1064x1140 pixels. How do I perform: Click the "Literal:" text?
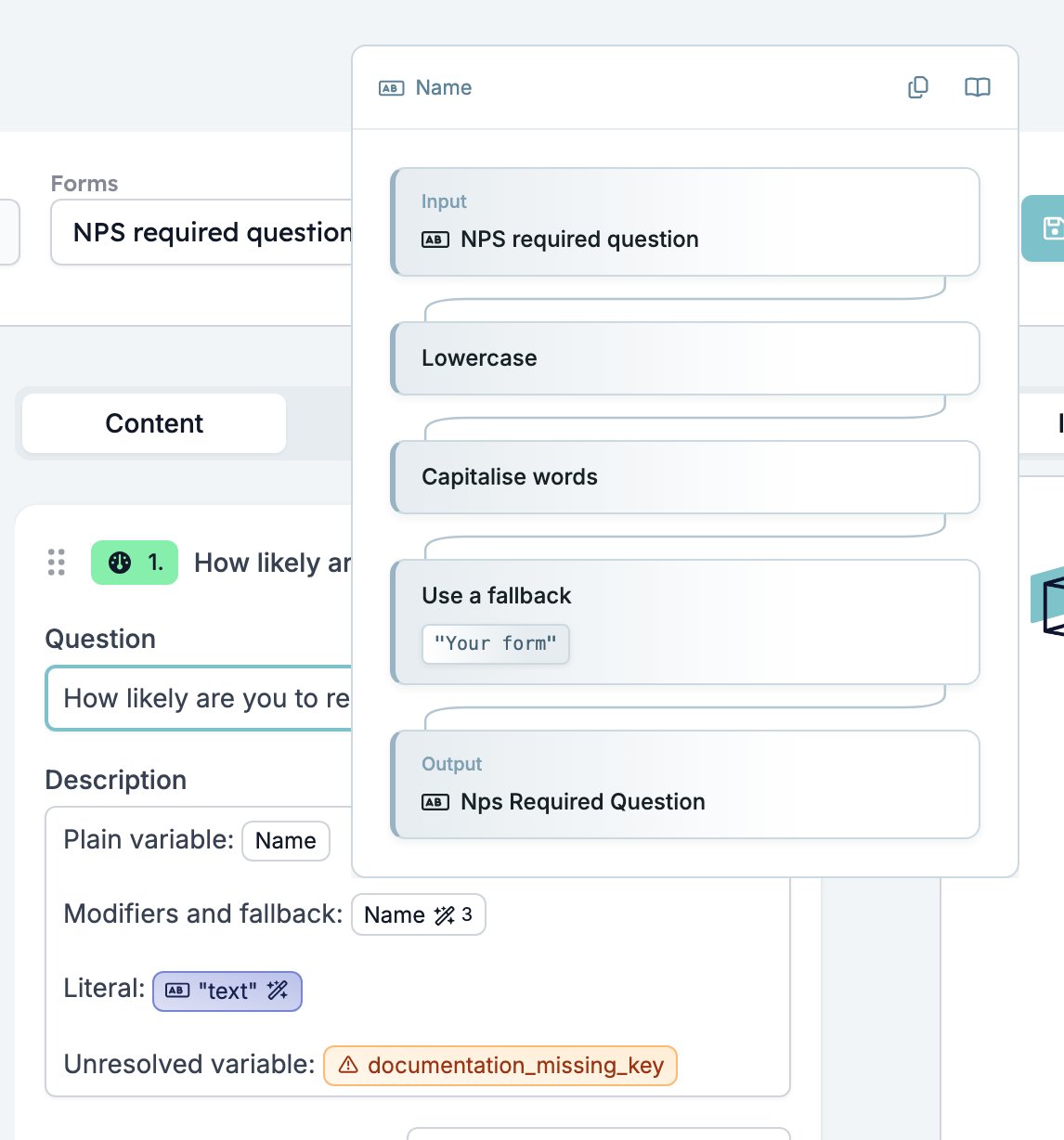[104, 988]
